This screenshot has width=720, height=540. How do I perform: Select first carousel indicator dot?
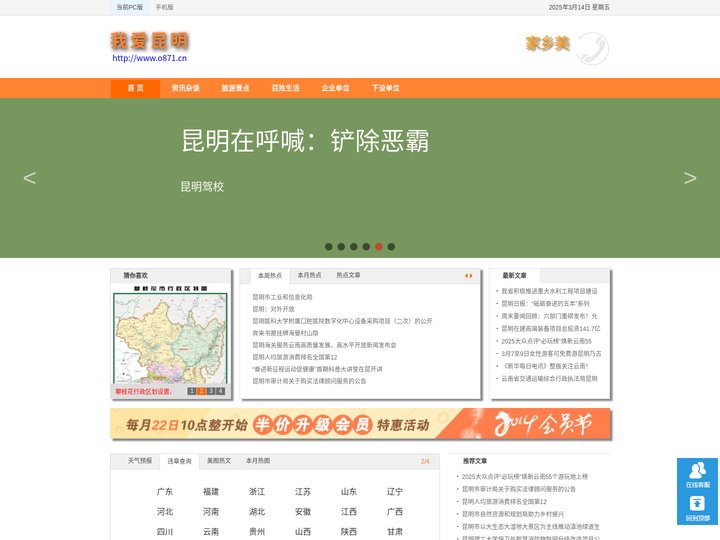pos(329,247)
